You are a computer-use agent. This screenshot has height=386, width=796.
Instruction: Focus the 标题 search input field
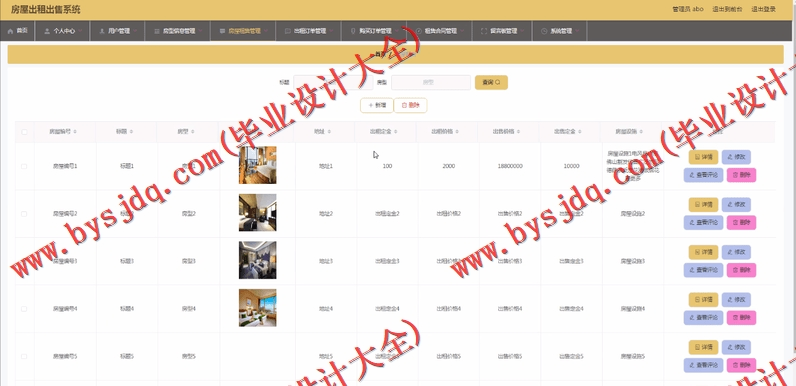(x=333, y=82)
